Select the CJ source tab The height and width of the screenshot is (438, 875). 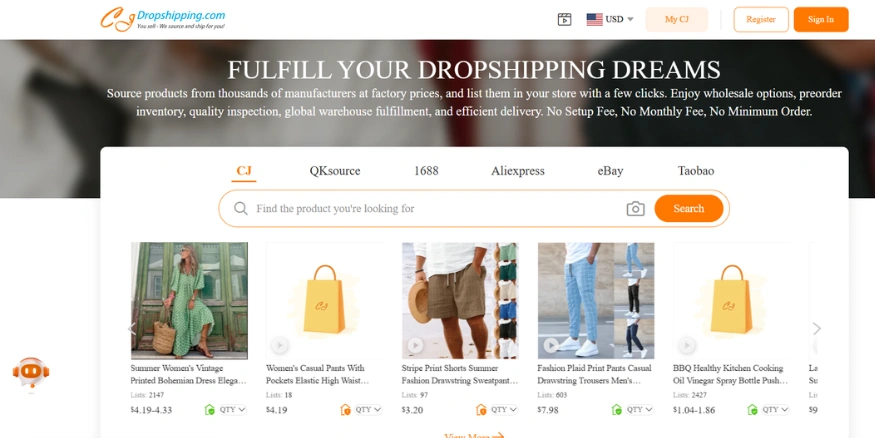tap(244, 171)
